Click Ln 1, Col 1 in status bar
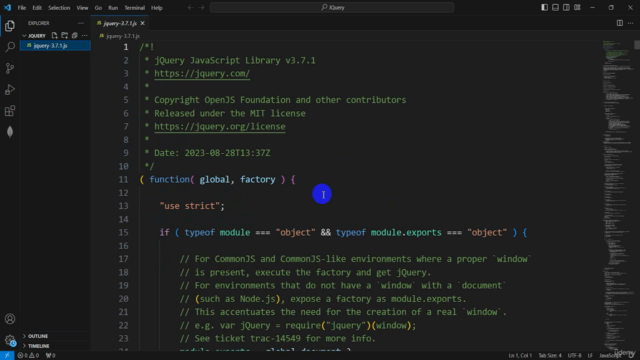640x360 pixels. pos(520,356)
